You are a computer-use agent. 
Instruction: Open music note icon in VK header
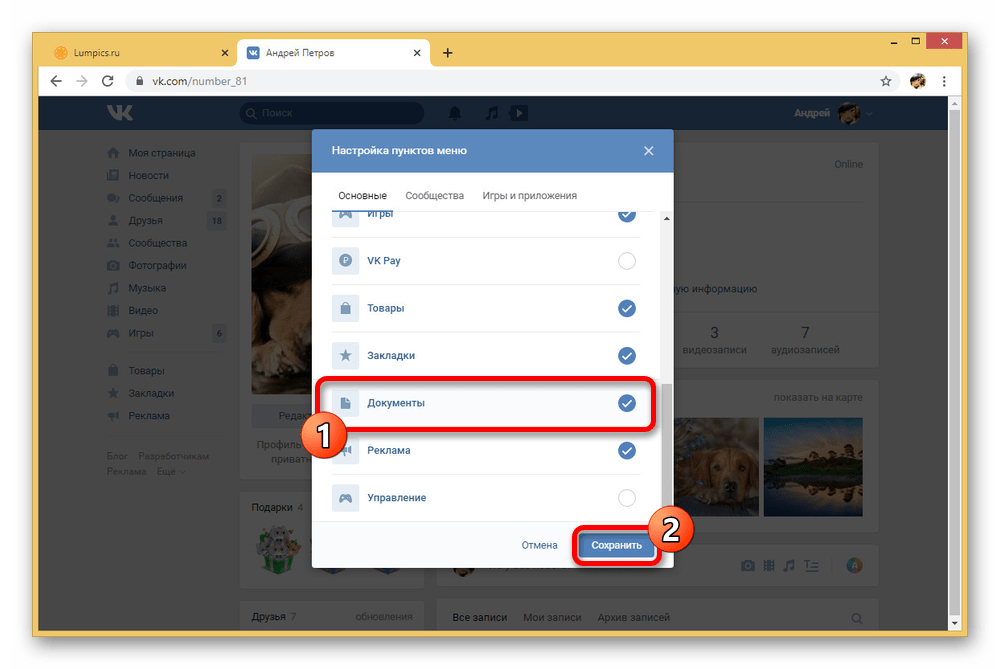492,114
